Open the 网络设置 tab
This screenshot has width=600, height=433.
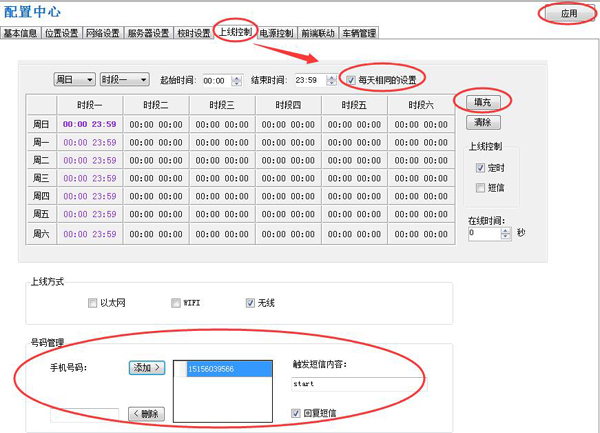[103, 33]
